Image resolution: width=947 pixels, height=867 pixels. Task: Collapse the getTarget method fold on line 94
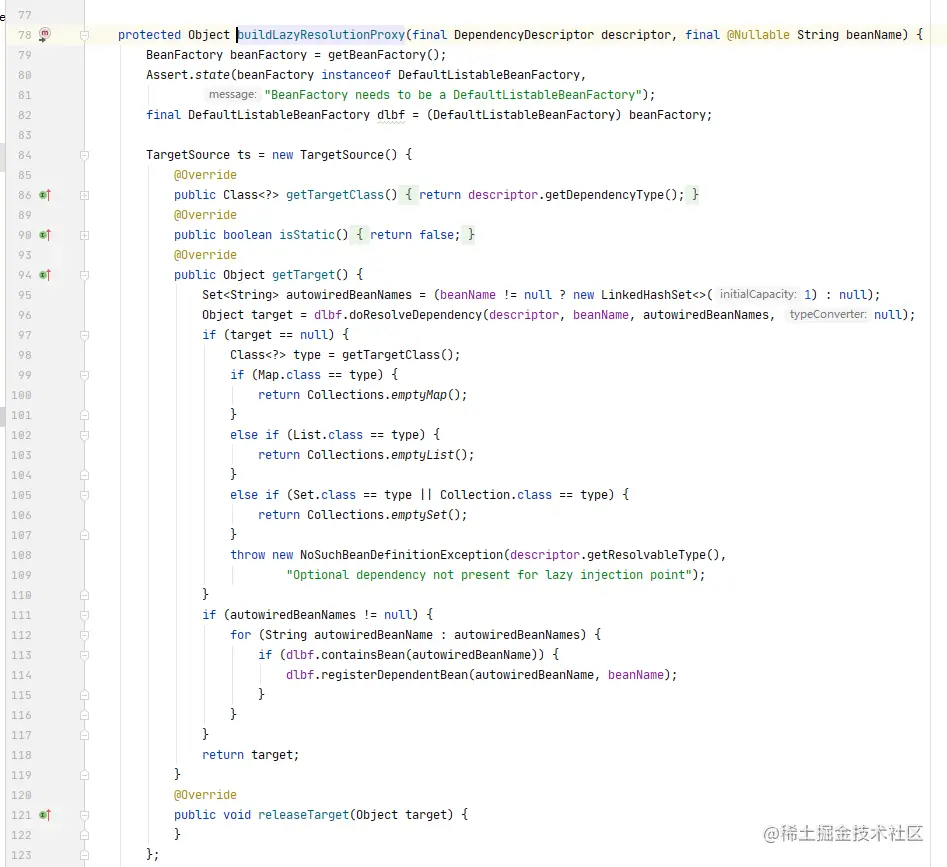[85, 275]
